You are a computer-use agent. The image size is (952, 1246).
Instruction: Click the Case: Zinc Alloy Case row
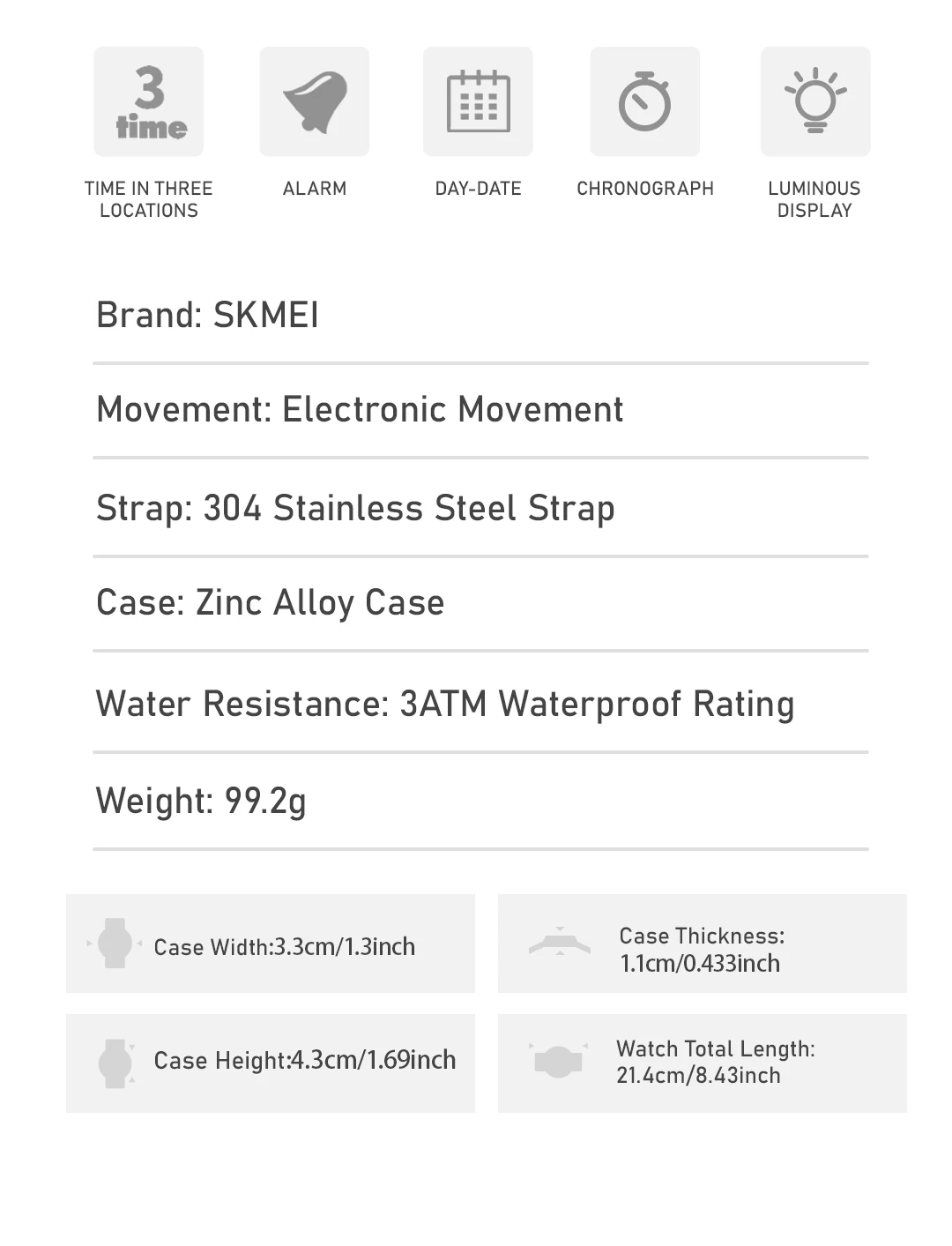[x=480, y=604]
